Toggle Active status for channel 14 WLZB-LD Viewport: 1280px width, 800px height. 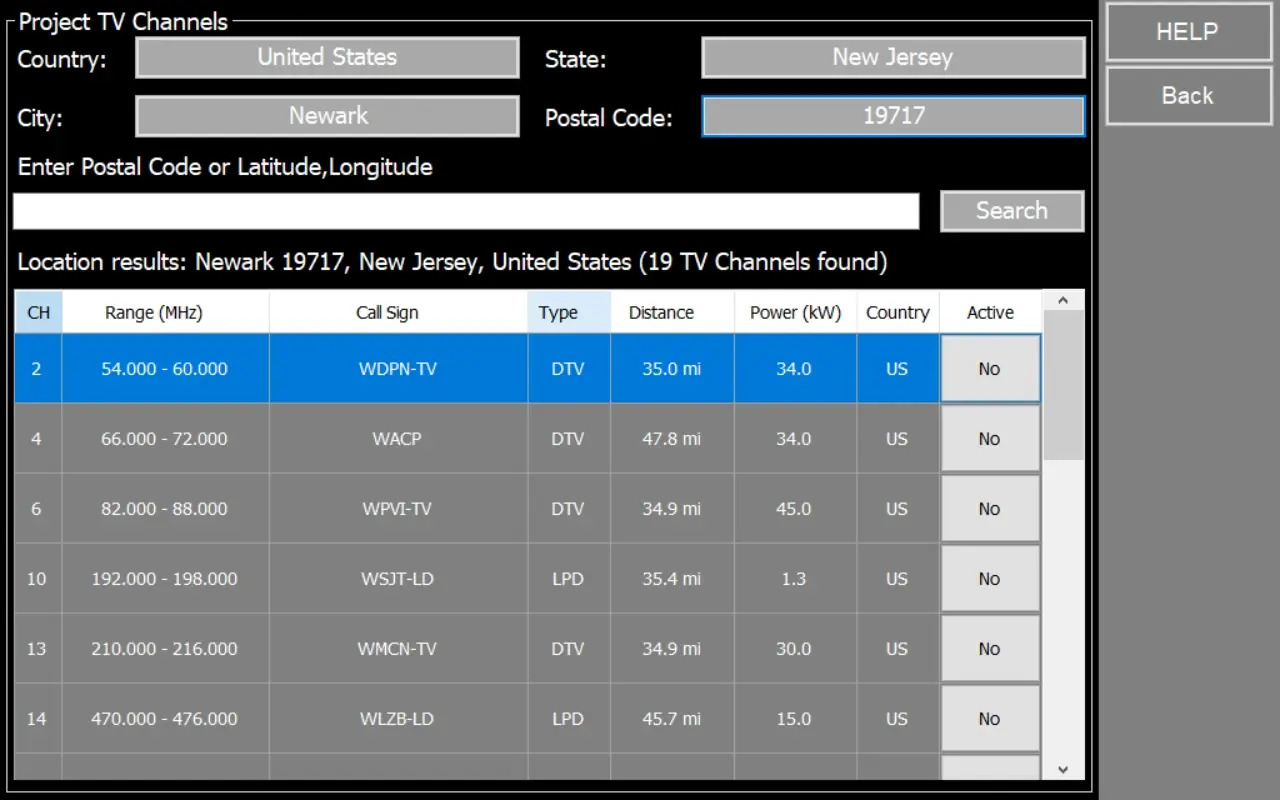(989, 719)
